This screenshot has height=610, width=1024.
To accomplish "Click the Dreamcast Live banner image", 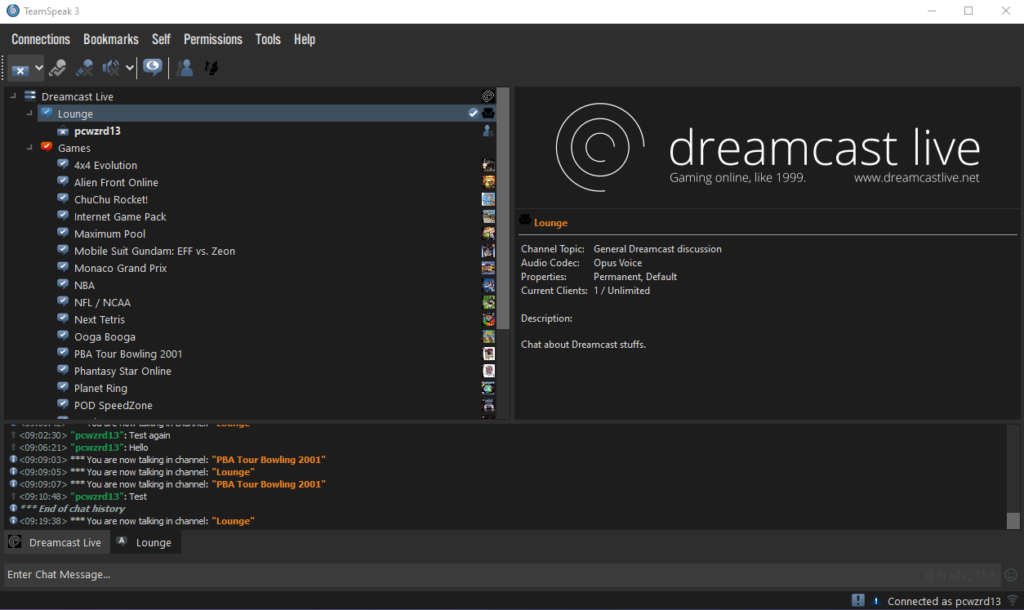I will (767, 148).
